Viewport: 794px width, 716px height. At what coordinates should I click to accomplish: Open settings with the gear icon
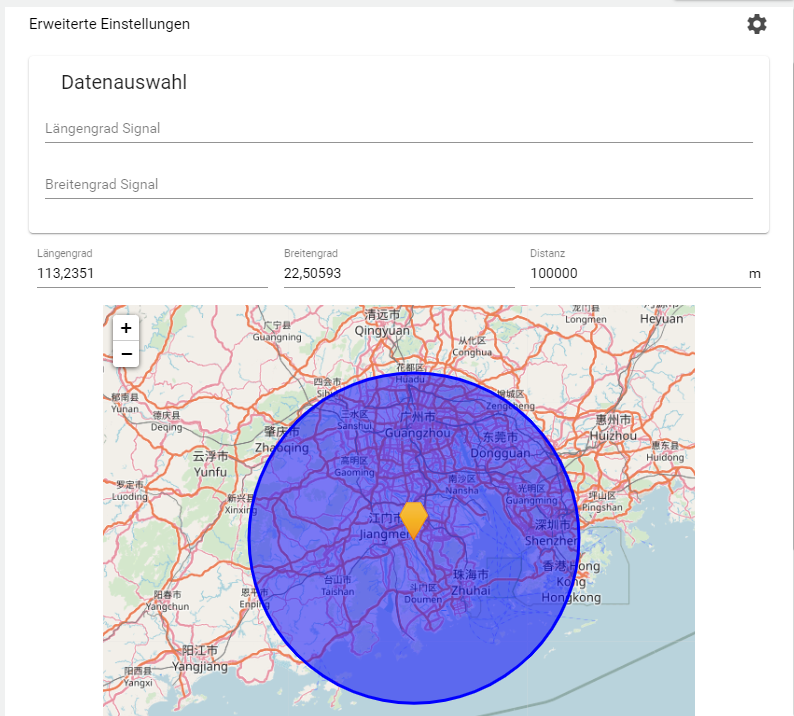tap(757, 24)
